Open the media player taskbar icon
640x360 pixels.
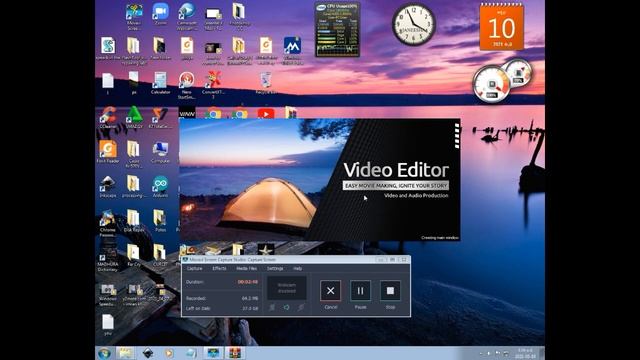[x=169, y=353]
